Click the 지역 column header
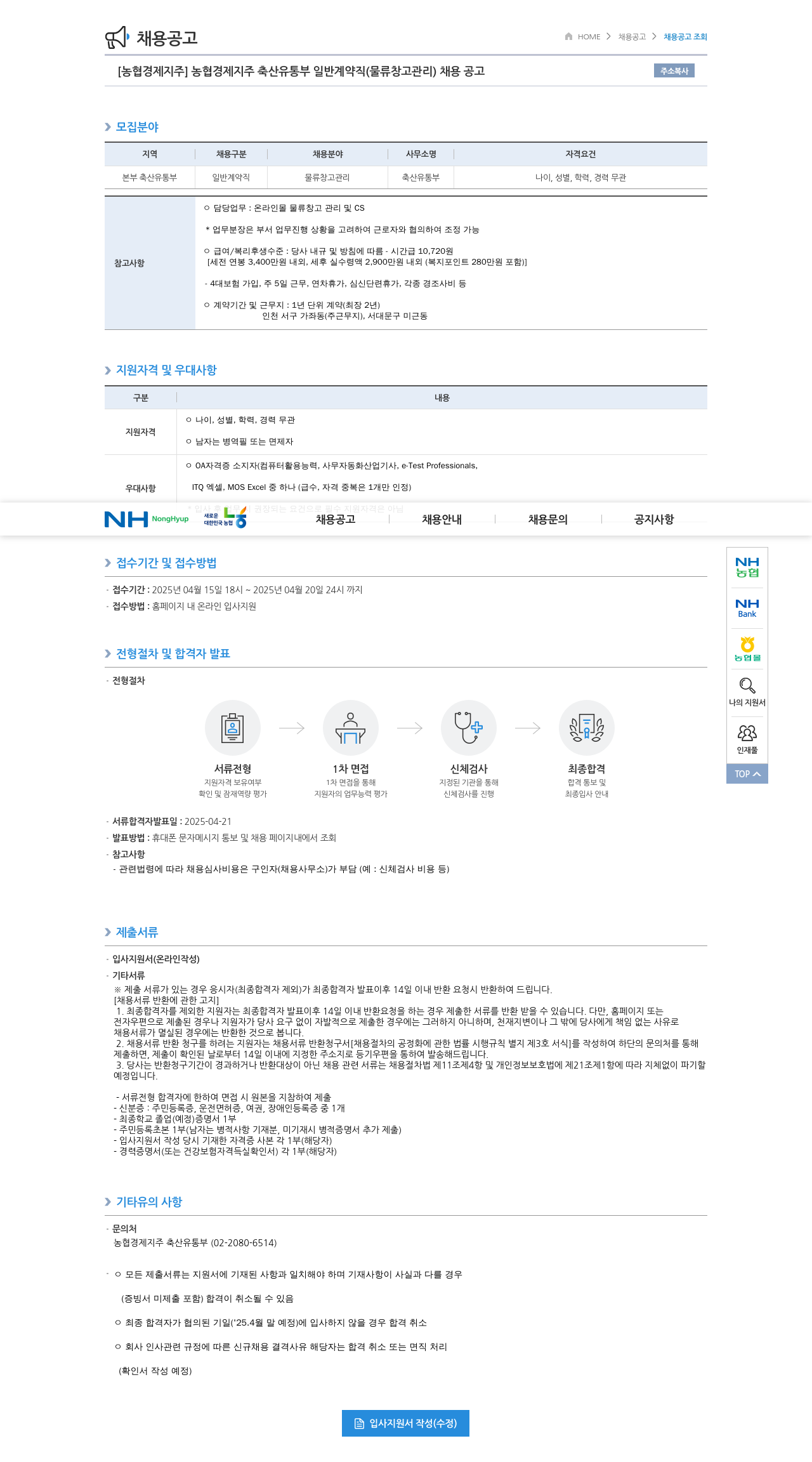The height and width of the screenshot is (1462, 812). pos(150,154)
